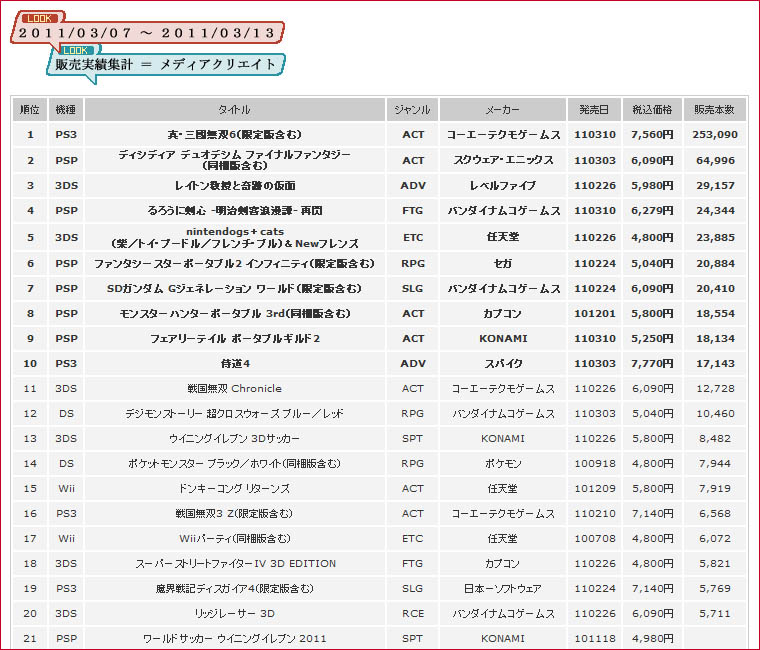Click price 7,770円

[x=652, y=364]
